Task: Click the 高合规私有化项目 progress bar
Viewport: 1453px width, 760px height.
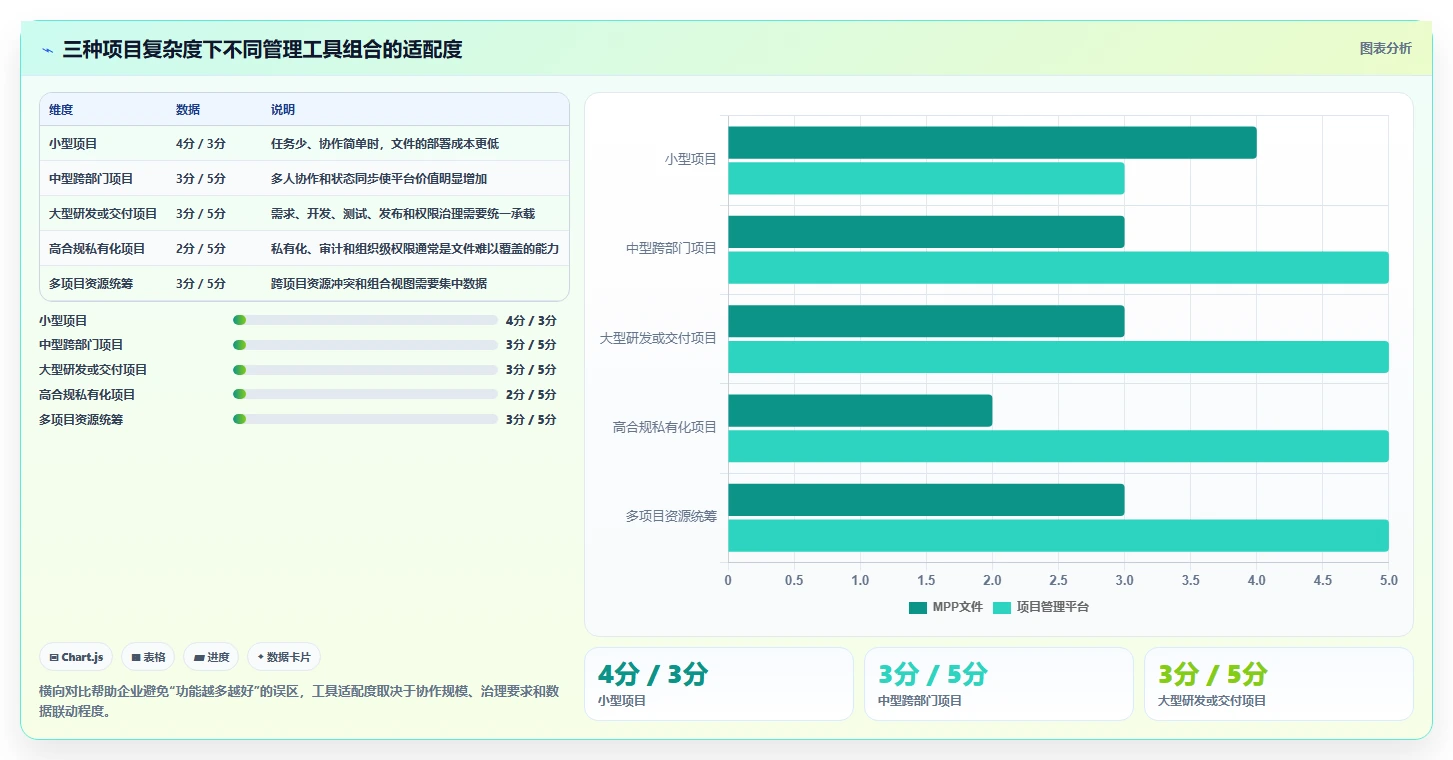Action: point(365,395)
